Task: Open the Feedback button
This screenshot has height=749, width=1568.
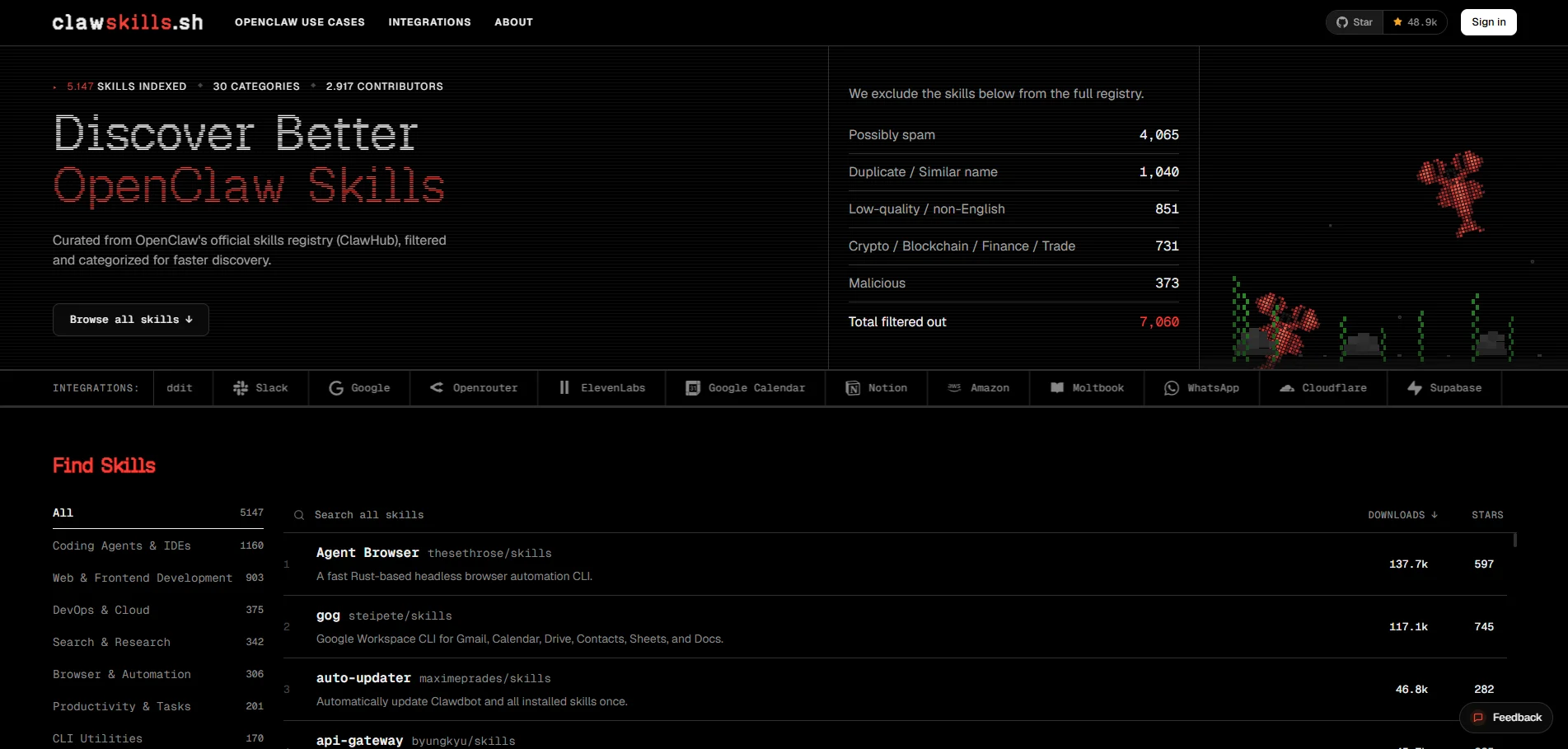Action: click(1506, 718)
